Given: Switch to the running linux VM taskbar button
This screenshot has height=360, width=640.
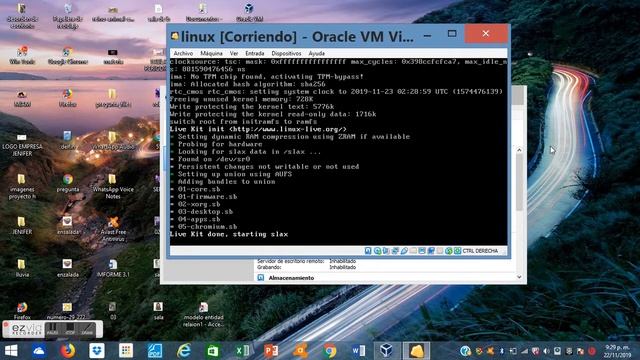Looking at the screenshot, I should point(416,351).
